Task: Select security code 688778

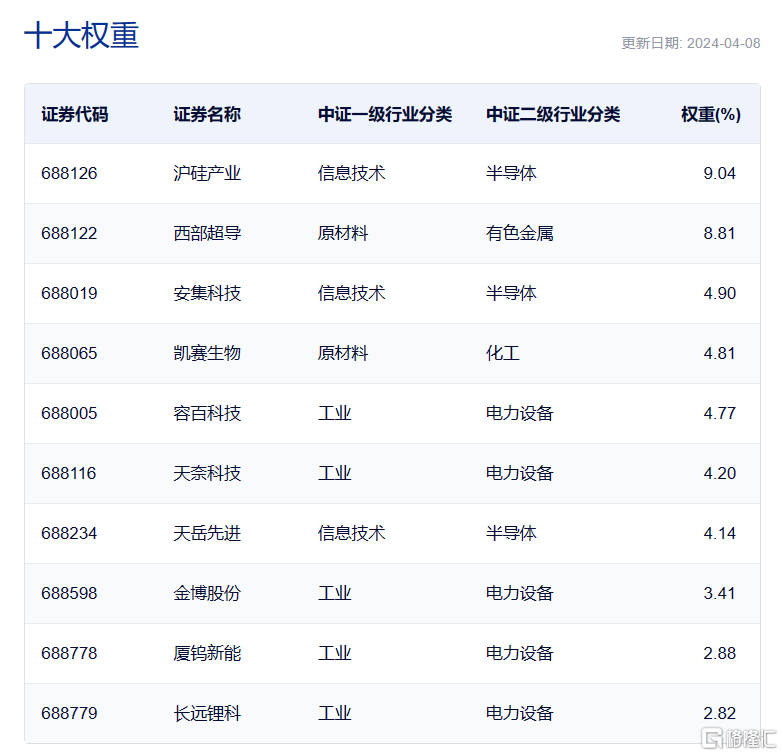Action: (x=69, y=653)
